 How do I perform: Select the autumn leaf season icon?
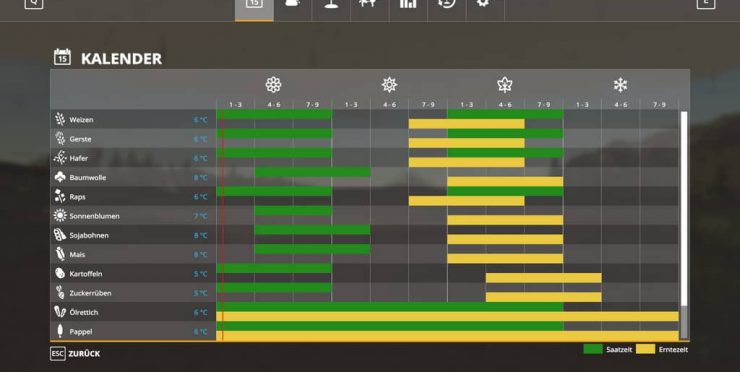(505, 85)
